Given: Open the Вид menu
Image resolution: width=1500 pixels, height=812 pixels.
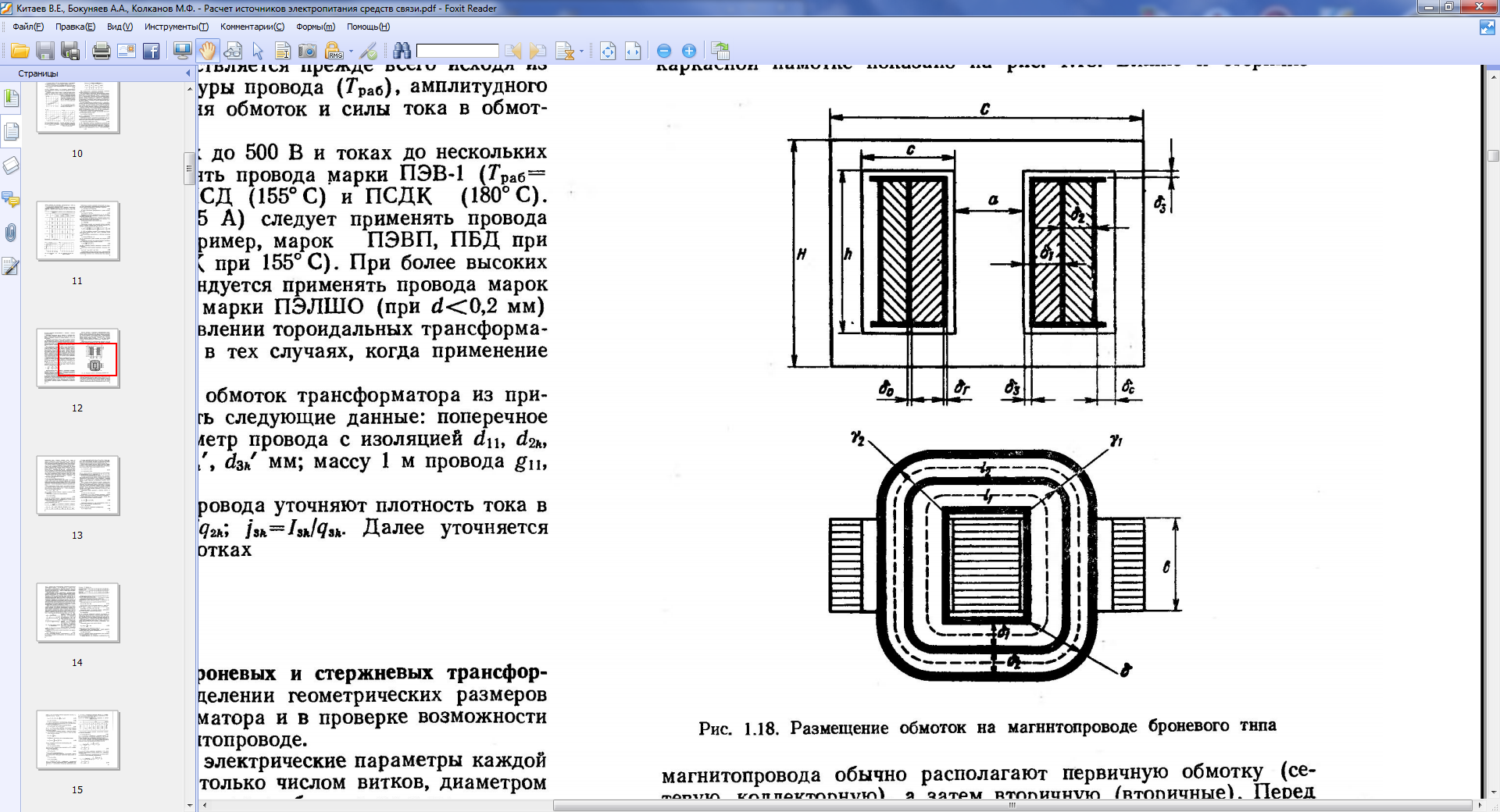Looking at the screenshot, I should click(x=120, y=27).
